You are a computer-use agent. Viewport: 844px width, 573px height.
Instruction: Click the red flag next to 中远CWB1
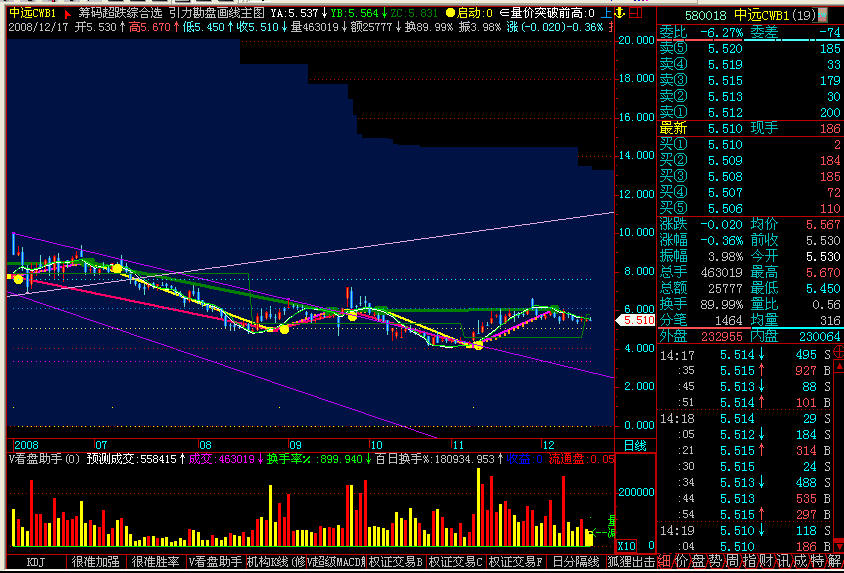[67, 13]
